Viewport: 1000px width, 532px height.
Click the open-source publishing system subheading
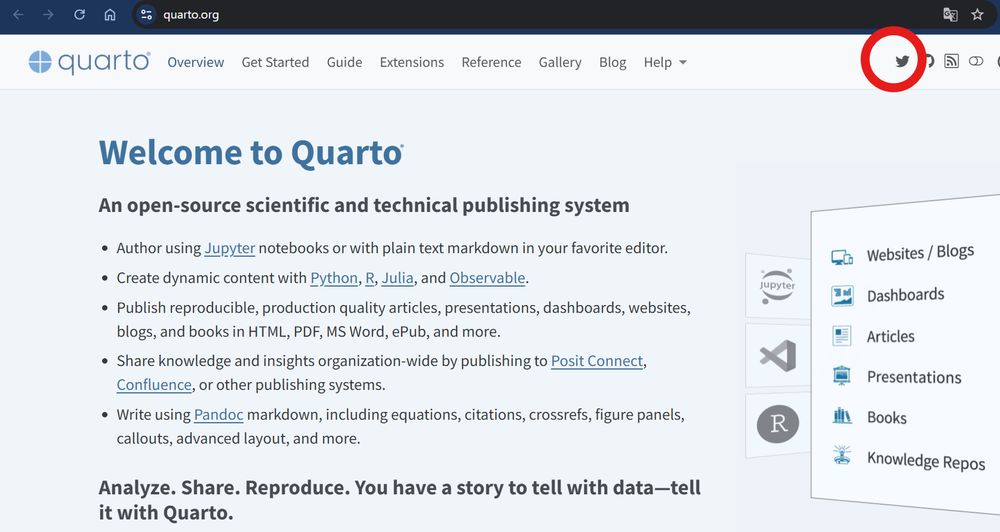coord(364,205)
